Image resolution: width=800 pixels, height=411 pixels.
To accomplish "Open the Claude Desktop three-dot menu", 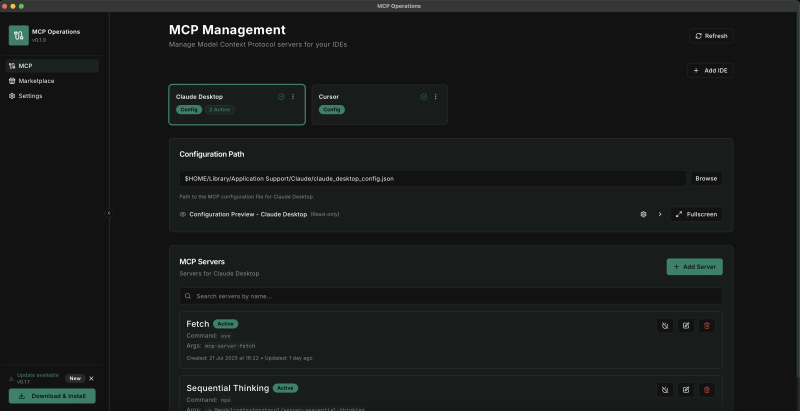I will (x=293, y=97).
